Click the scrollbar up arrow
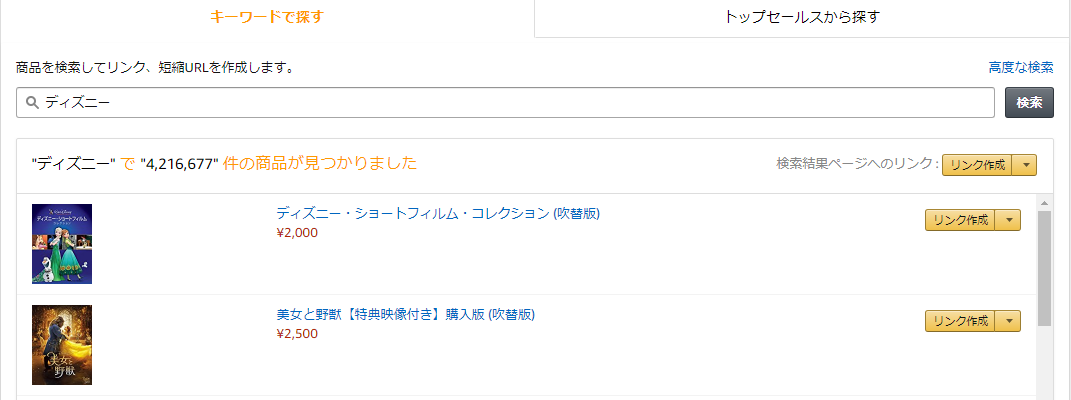1071x400 pixels. (x=1044, y=203)
